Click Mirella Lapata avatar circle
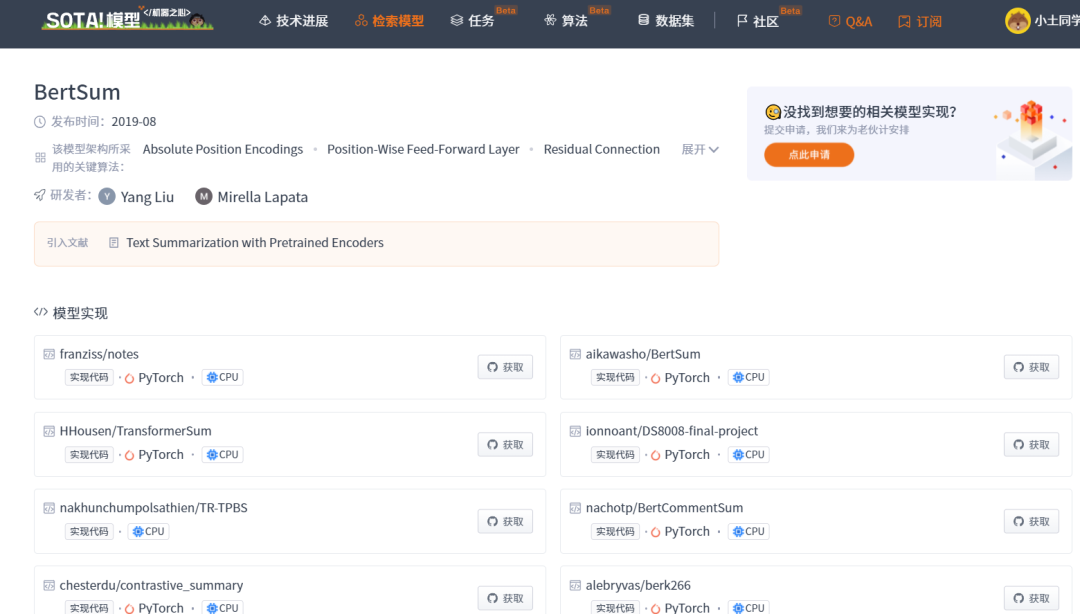The image size is (1080, 614). point(203,196)
